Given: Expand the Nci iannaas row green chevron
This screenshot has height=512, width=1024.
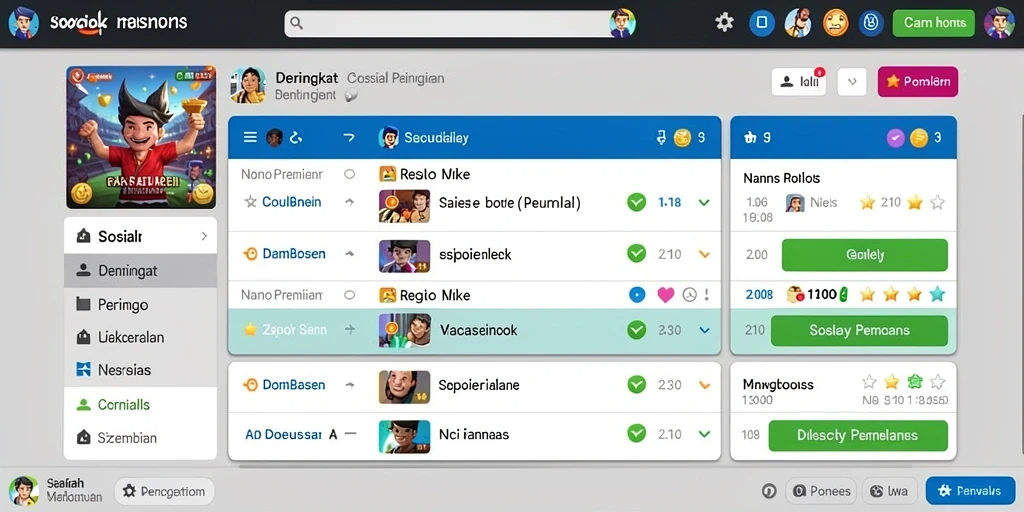Looking at the screenshot, I should [704, 434].
